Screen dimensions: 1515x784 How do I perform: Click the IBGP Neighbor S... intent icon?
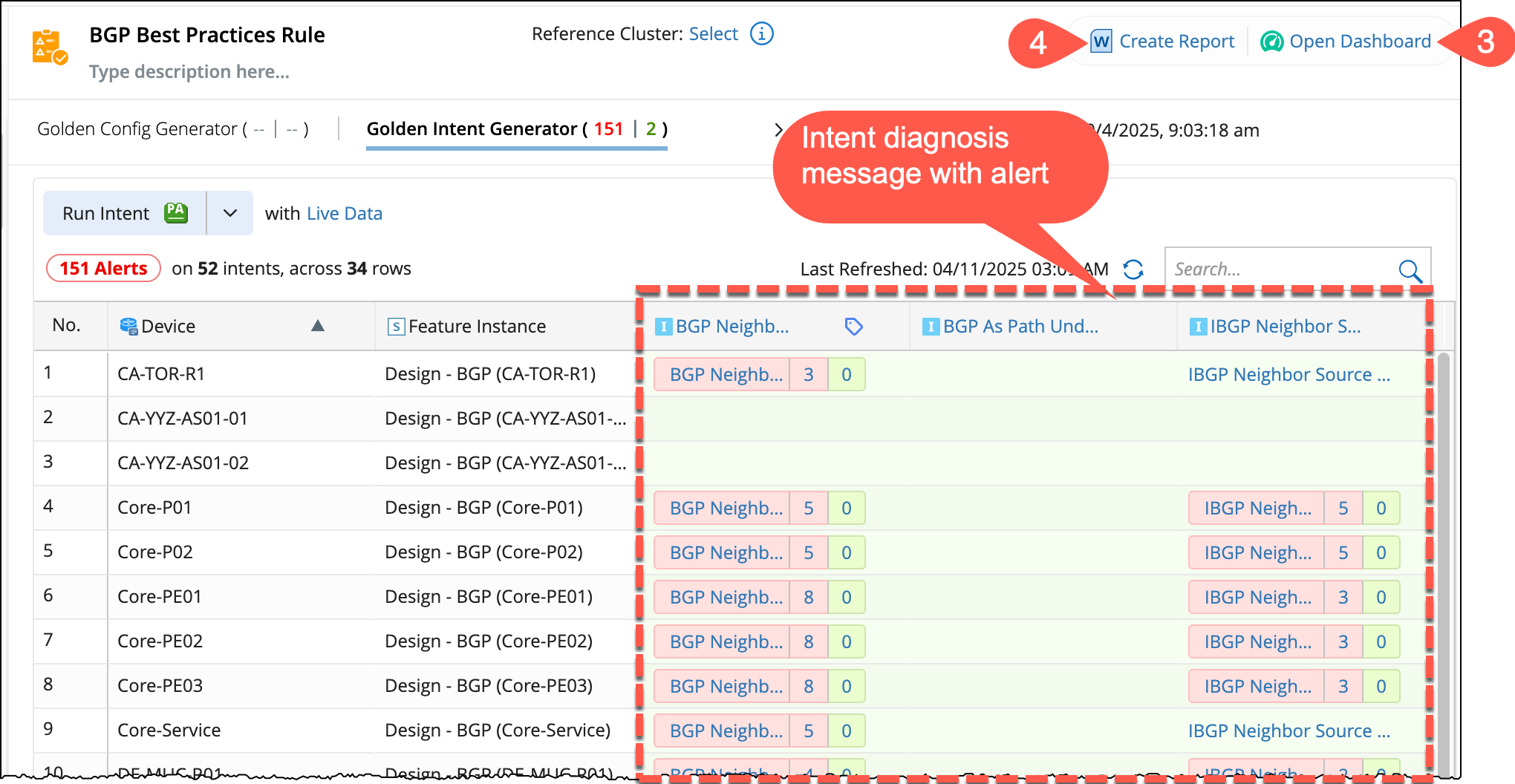pos(1199,327)
